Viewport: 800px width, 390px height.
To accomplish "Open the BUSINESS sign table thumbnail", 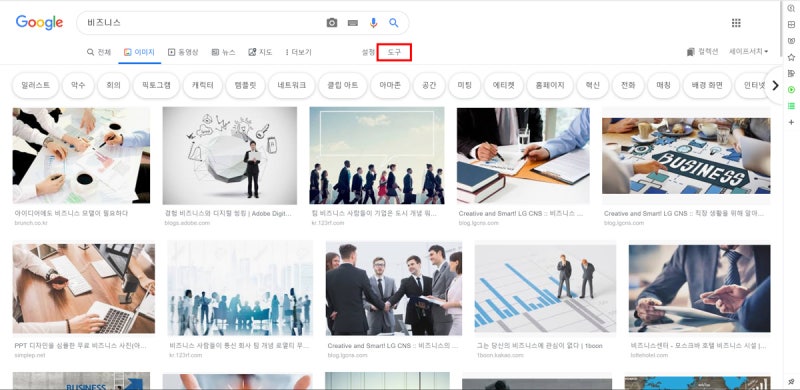I will [x=686, y=155].
